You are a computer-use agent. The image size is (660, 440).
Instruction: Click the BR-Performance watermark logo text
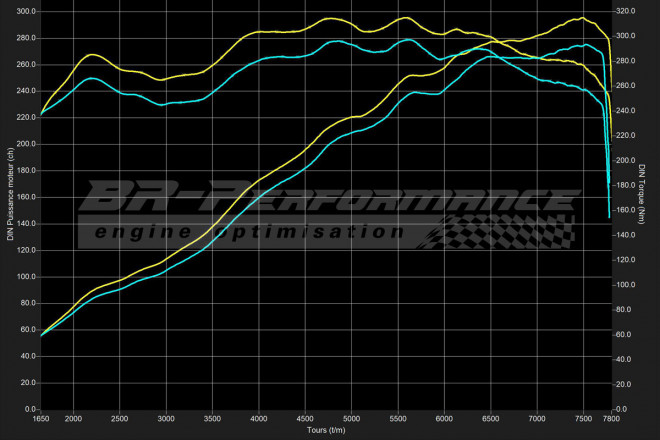(330, 197)
